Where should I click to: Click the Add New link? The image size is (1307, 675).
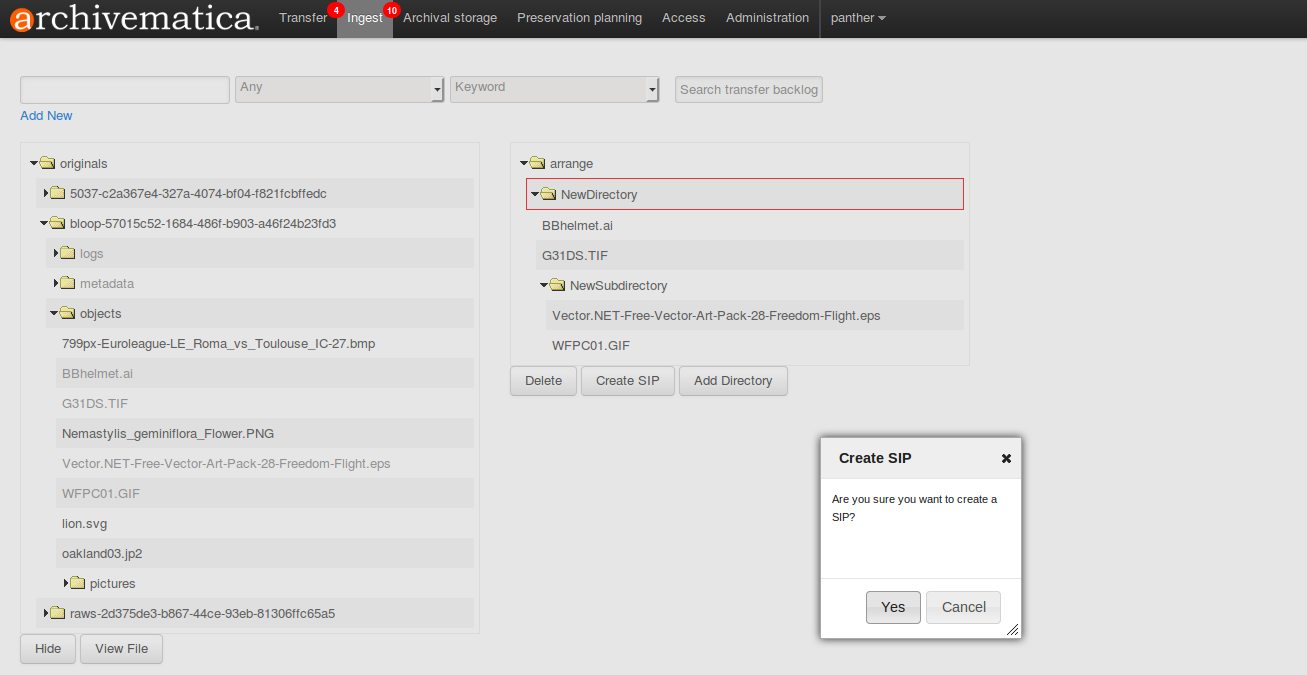(46, 116)
